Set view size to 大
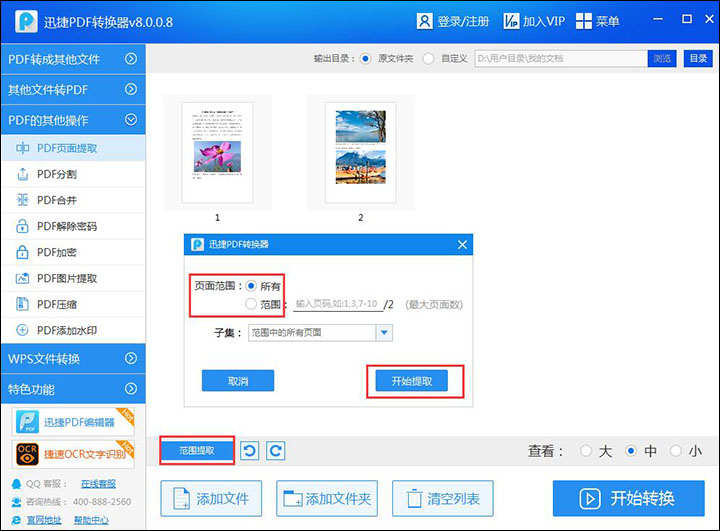 tap(585, 451)
